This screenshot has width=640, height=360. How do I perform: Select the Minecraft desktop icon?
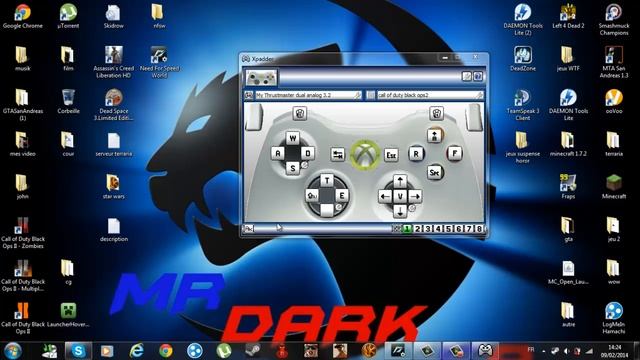(613, 187)
